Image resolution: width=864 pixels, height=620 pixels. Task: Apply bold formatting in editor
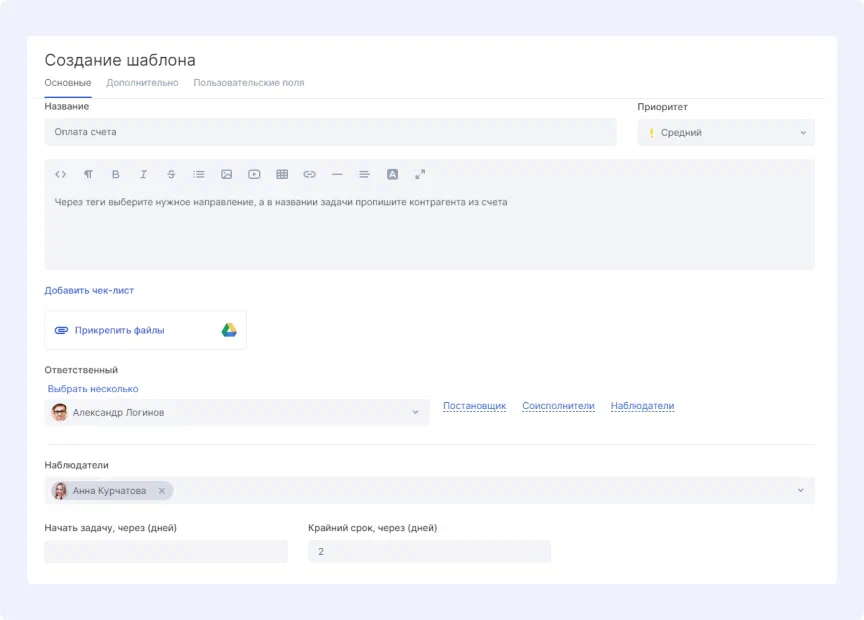116,174
